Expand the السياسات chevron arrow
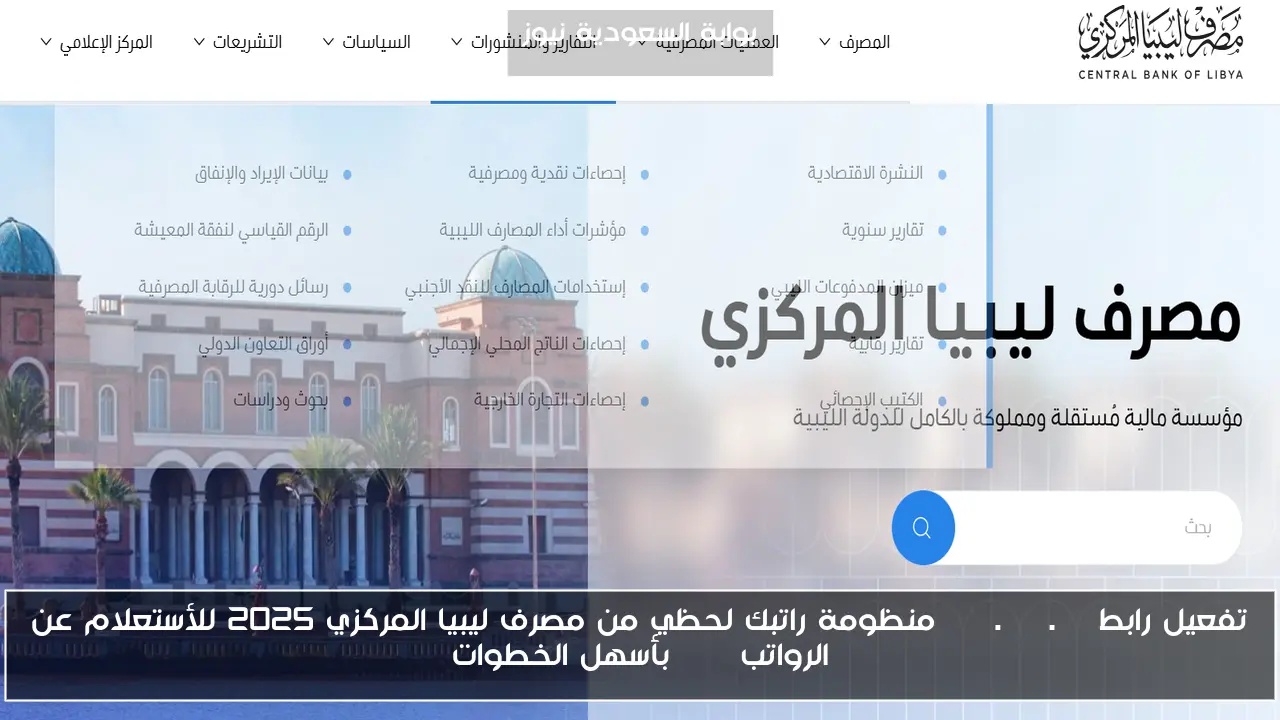This screenshot has width=1280, height=720. click(x=328, y=42)
